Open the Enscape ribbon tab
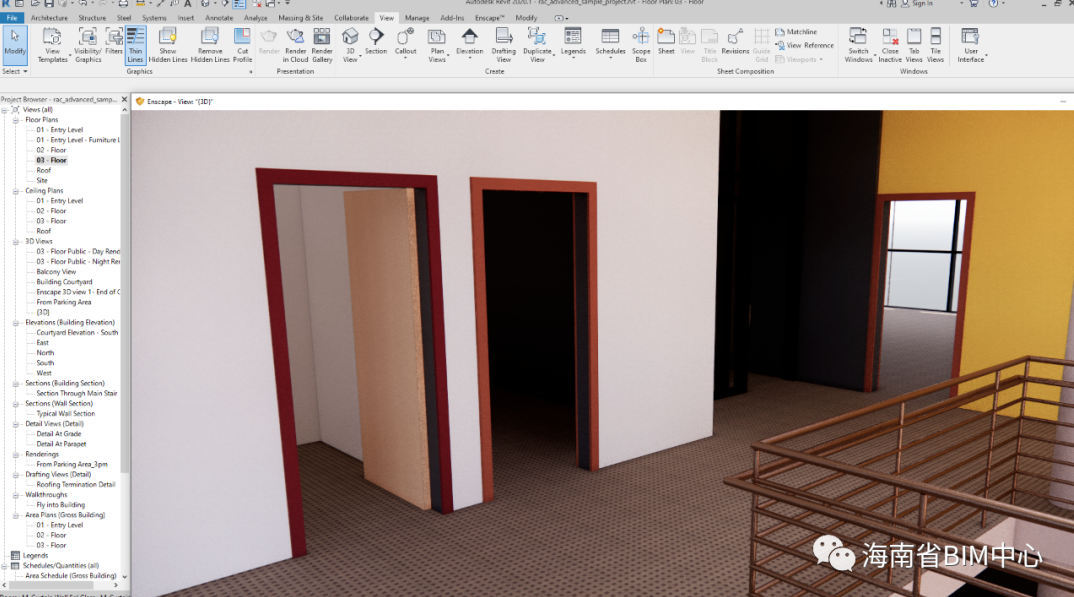The image size is (1074, 597). coord(489,18)
